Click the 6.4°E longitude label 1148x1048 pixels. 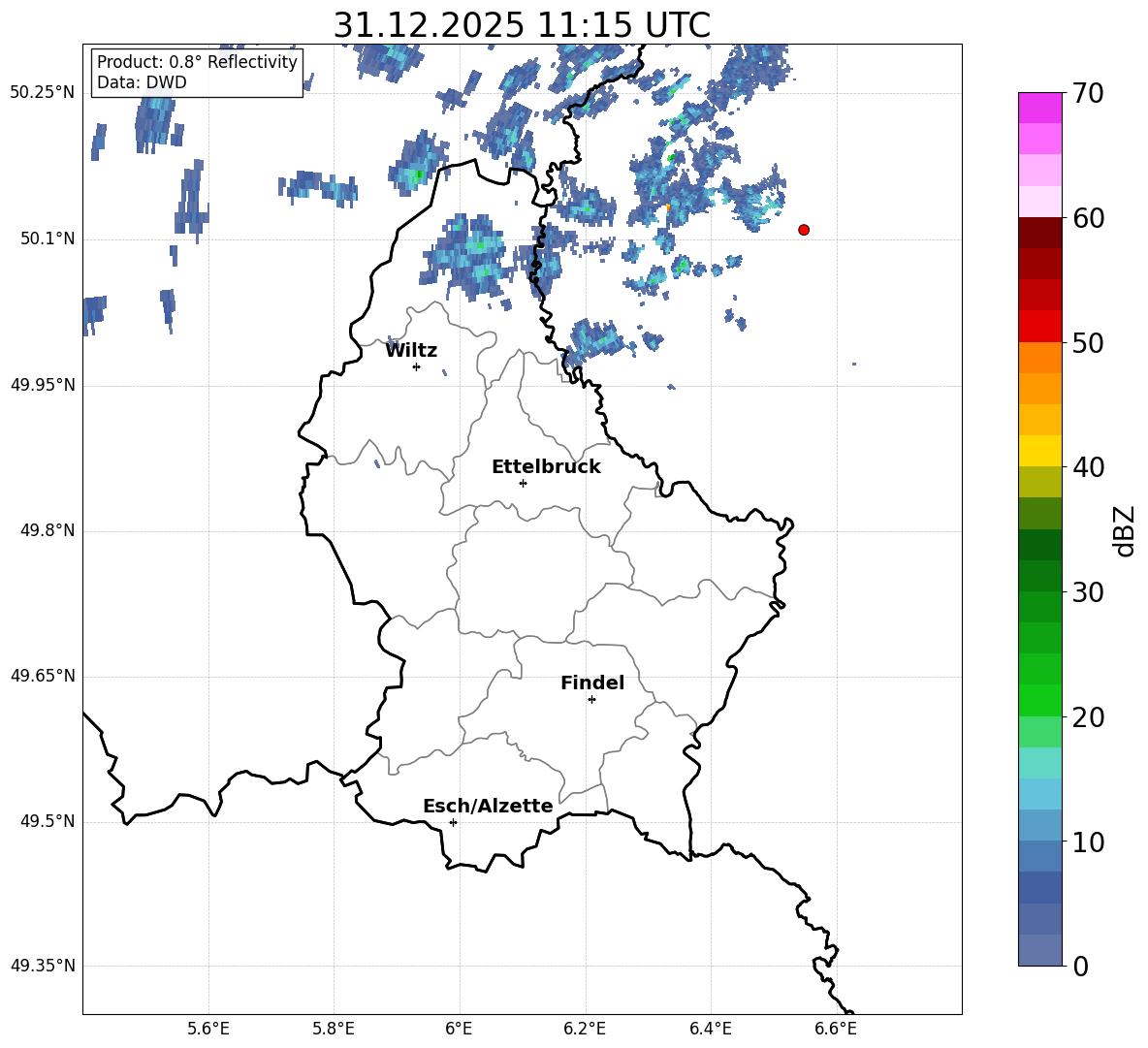point(710,1029)
